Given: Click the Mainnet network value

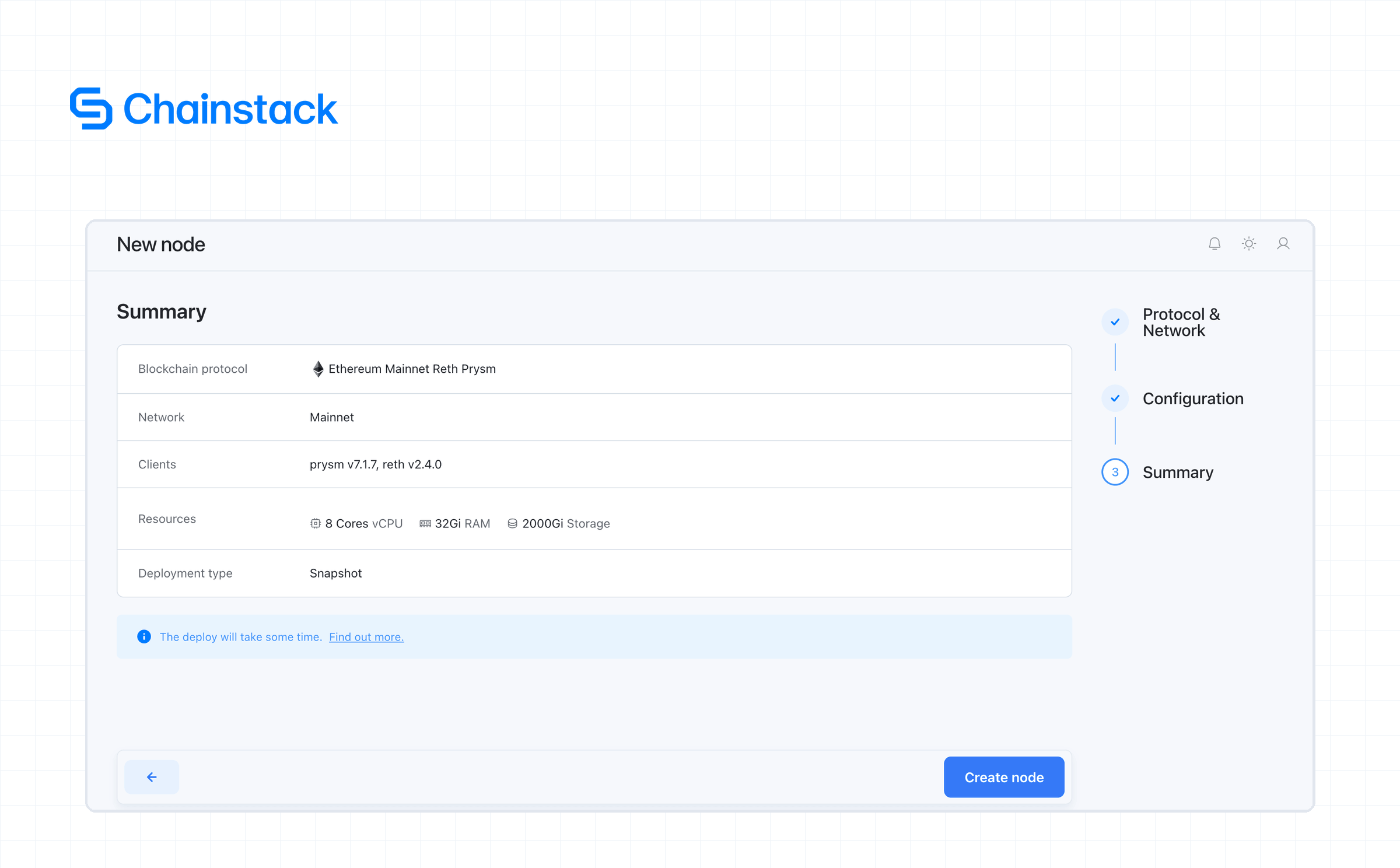Looking at the screenshot, I should pos(331,417).
